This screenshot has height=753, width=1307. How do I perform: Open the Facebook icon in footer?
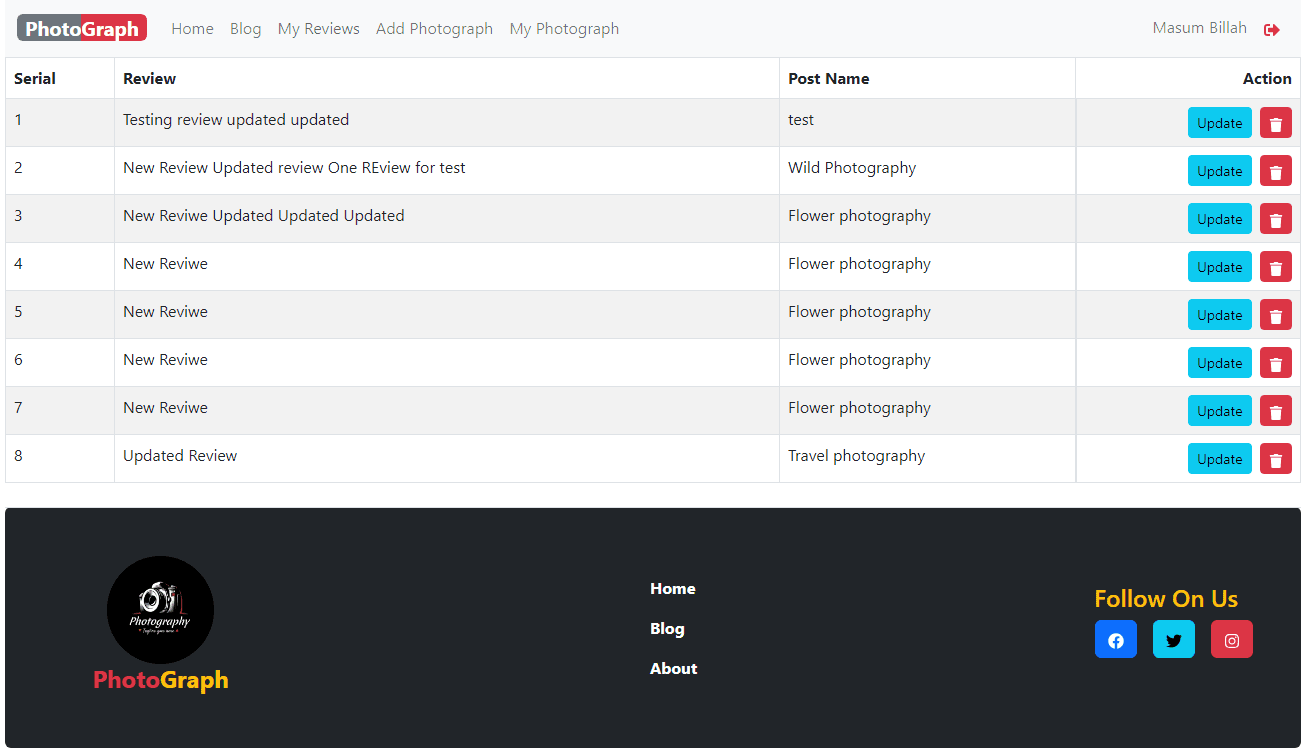[x=1115, y=640]
